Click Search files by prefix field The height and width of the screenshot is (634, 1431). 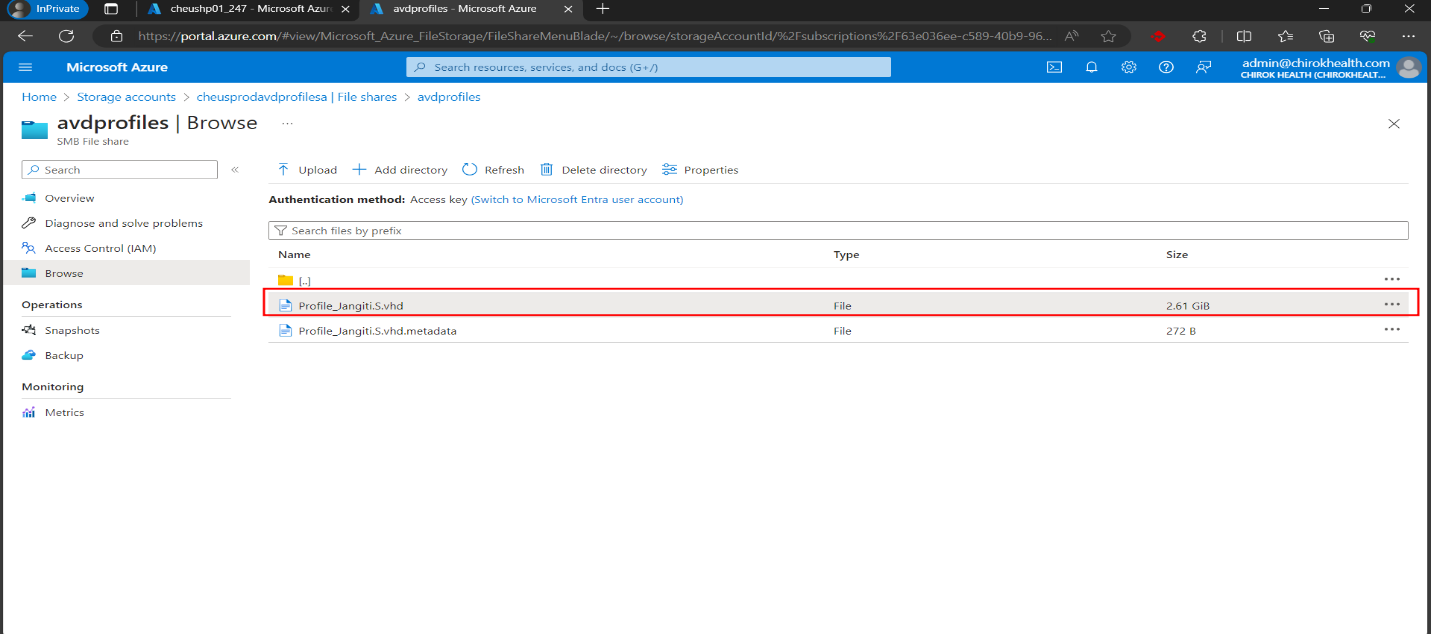[x=838, y=230]
